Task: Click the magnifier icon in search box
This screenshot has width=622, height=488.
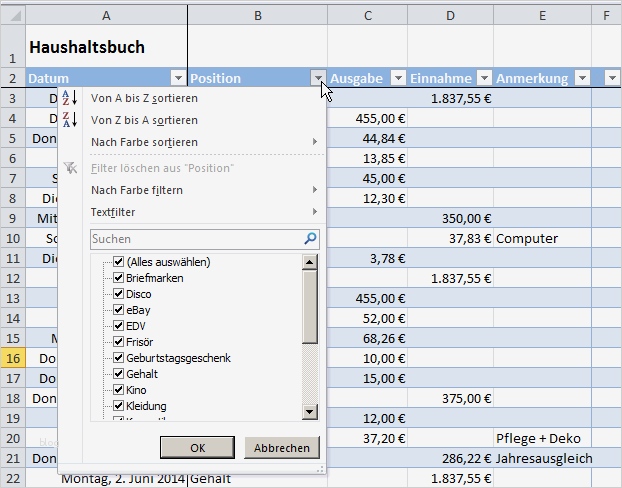Action: (x=310, y=238)
